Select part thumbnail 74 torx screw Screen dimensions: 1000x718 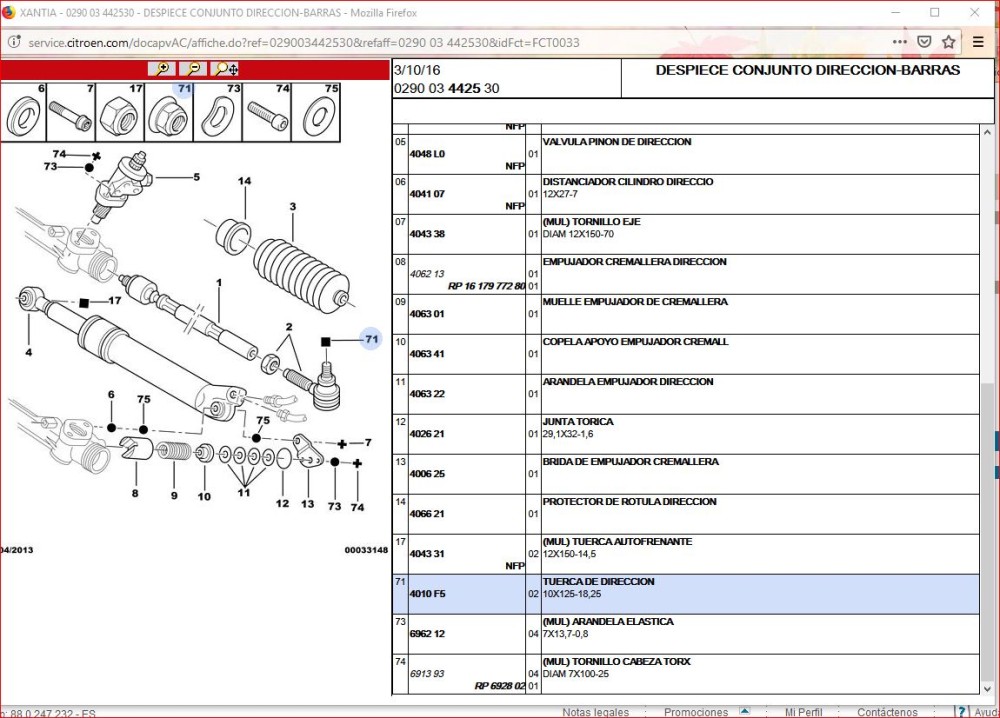pyautogui.click(x=267, y=112)
